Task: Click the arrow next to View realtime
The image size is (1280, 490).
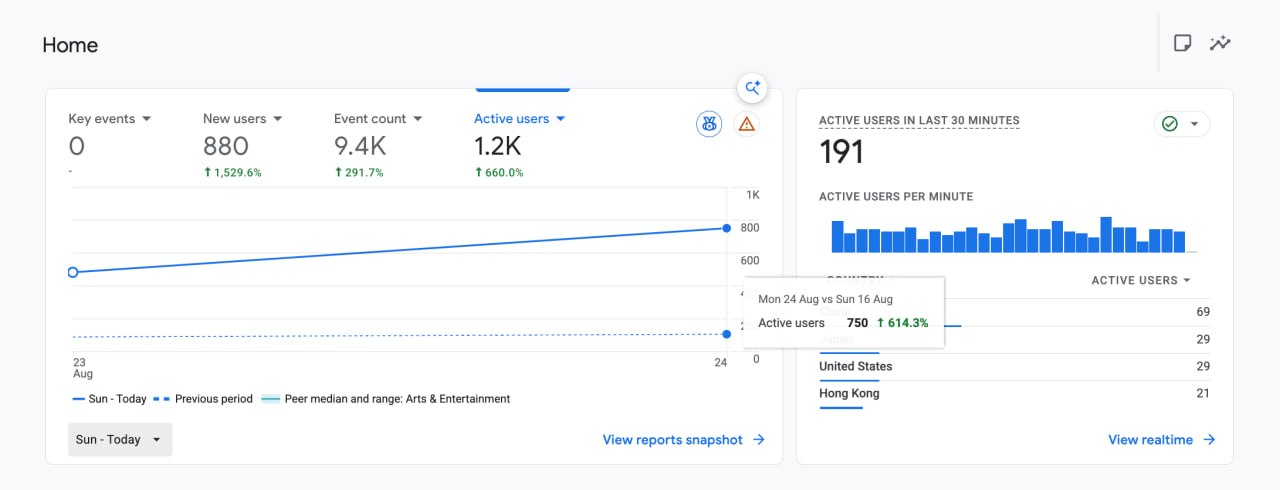Action: (x=1209, y=440)
